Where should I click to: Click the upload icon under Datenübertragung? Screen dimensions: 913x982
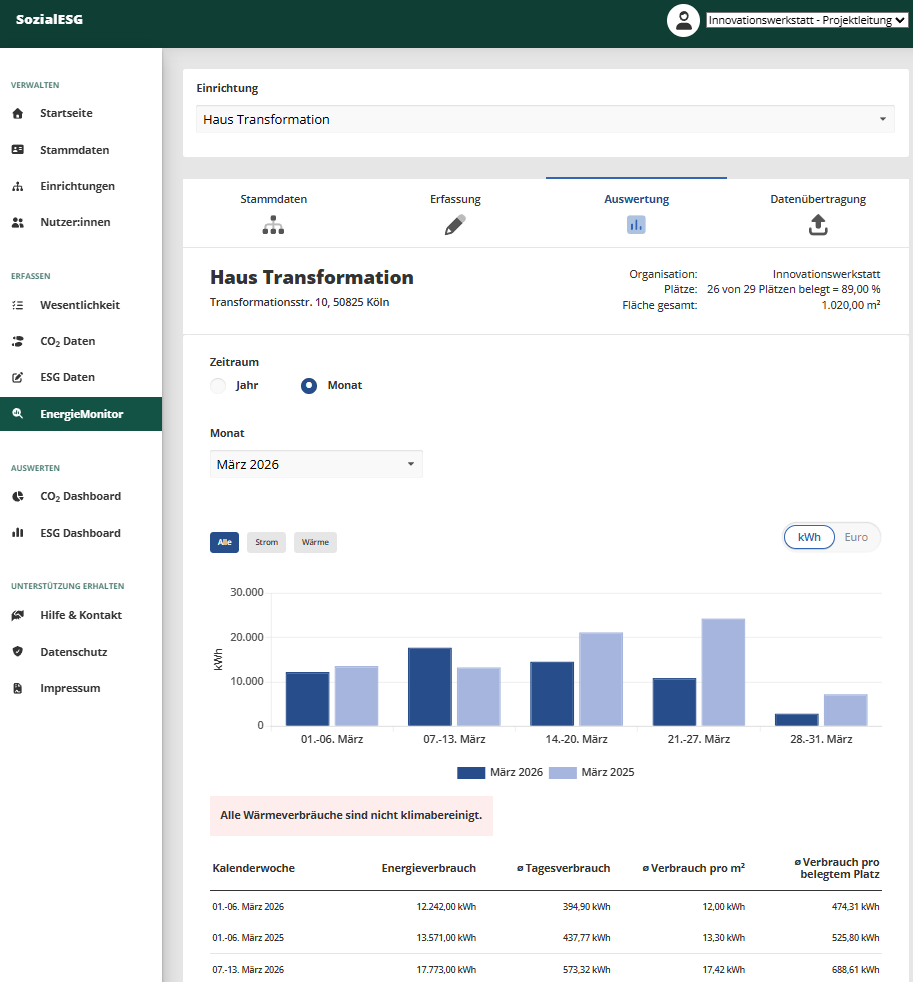pyautogui.click(x=818, y=225)
